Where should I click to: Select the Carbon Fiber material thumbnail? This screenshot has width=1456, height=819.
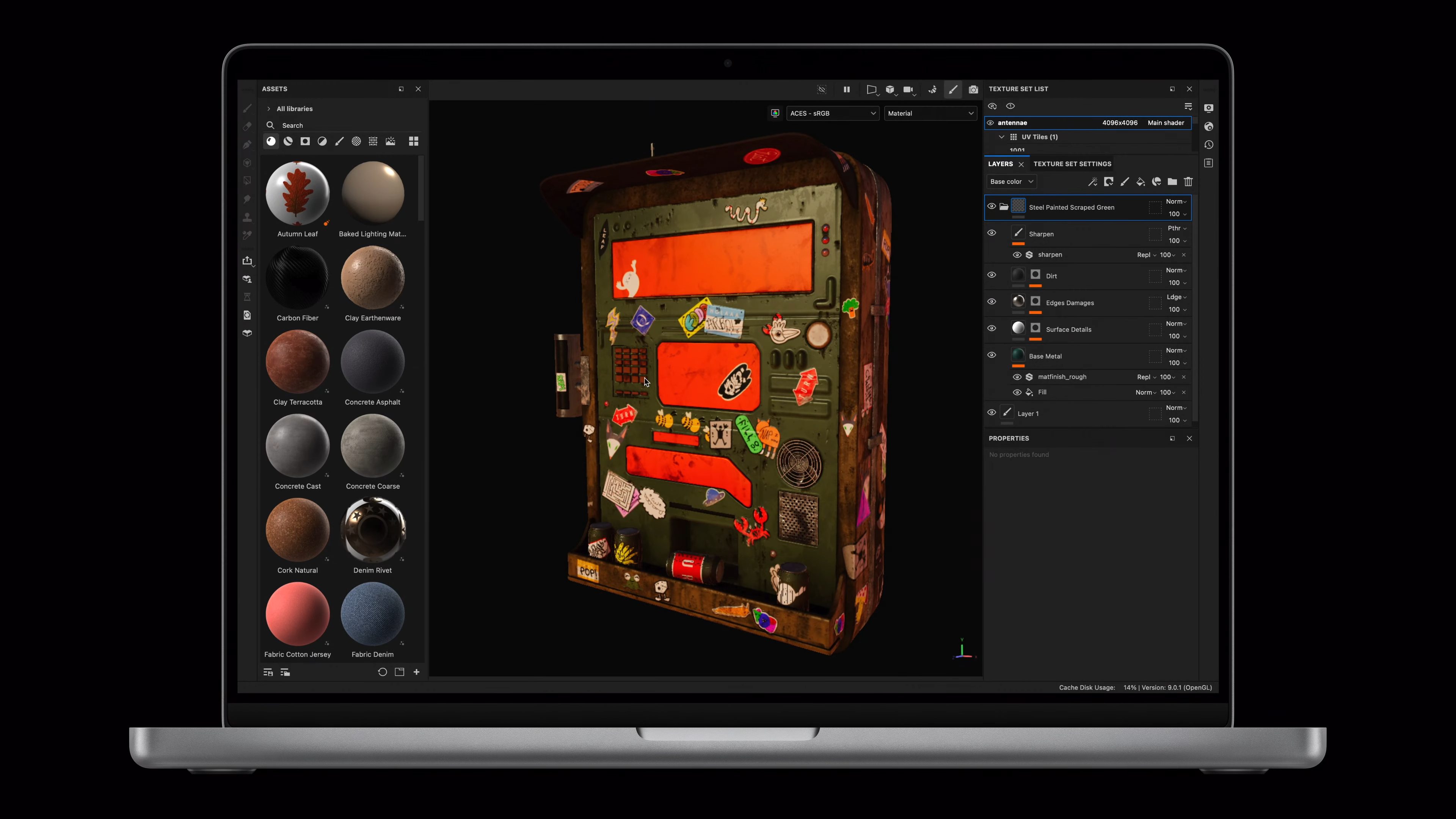(x=297, y=278)
